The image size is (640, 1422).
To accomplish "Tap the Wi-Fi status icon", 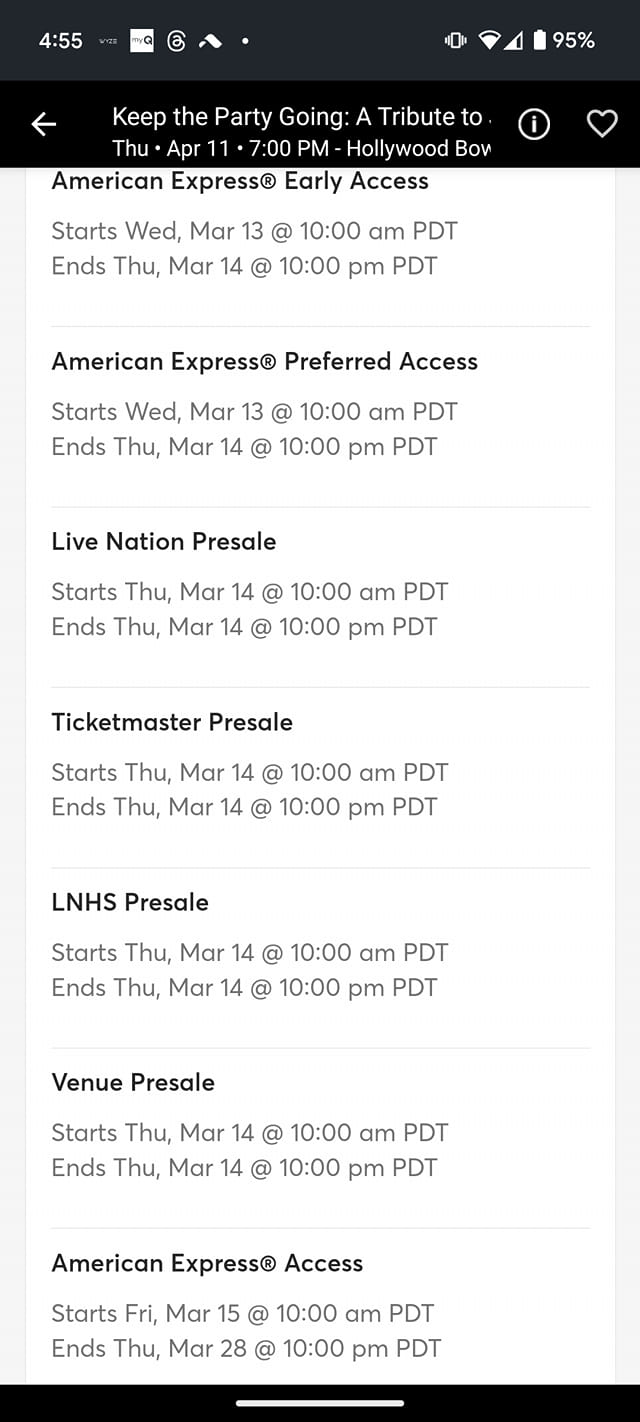I will coord(489,40).
